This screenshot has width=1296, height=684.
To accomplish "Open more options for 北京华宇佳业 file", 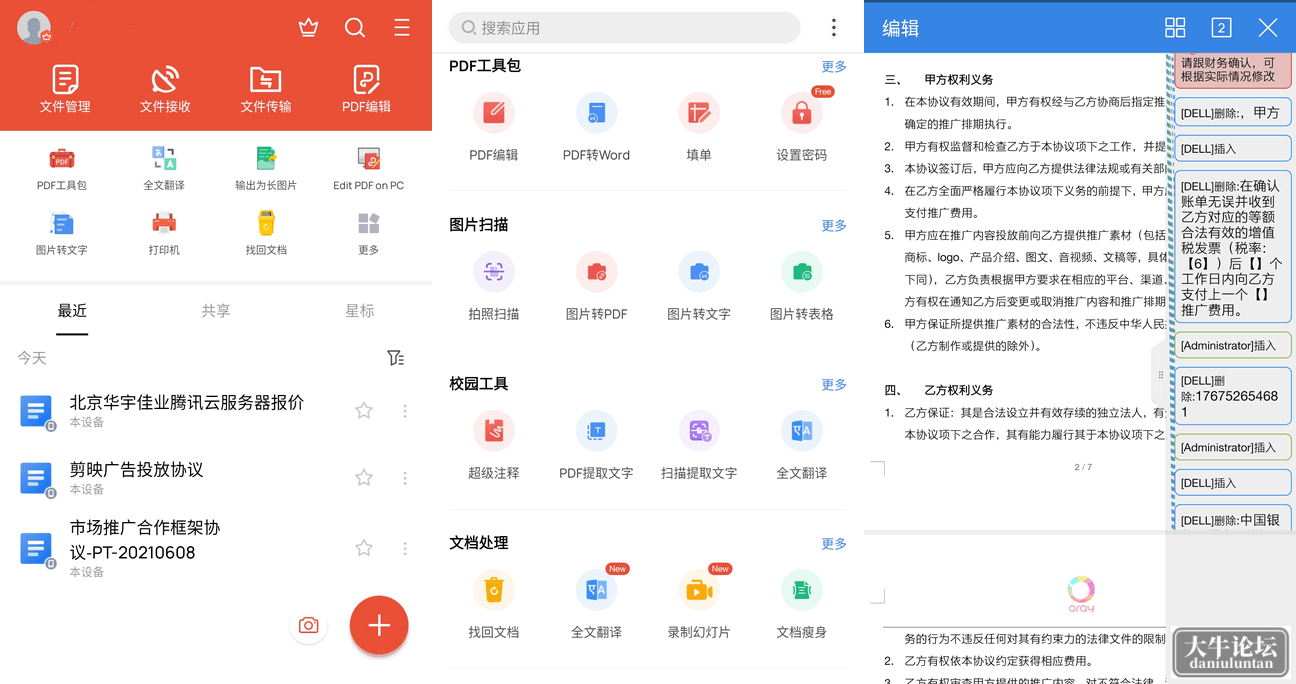I will (x=405, y=411).
